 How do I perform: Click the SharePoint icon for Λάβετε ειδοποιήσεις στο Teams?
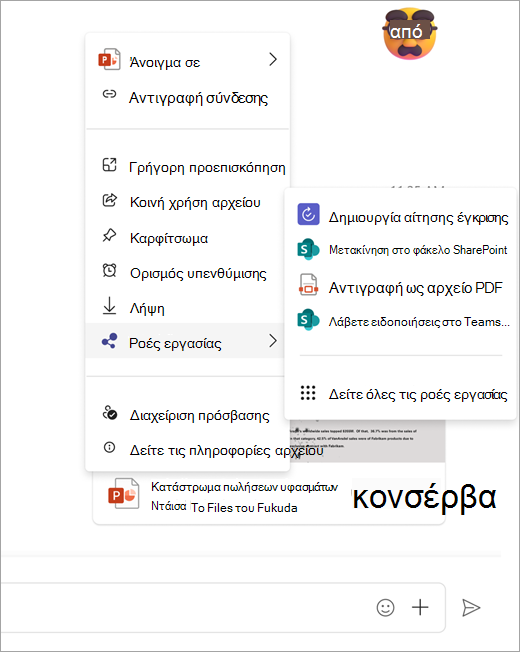[x=308, y=320]
